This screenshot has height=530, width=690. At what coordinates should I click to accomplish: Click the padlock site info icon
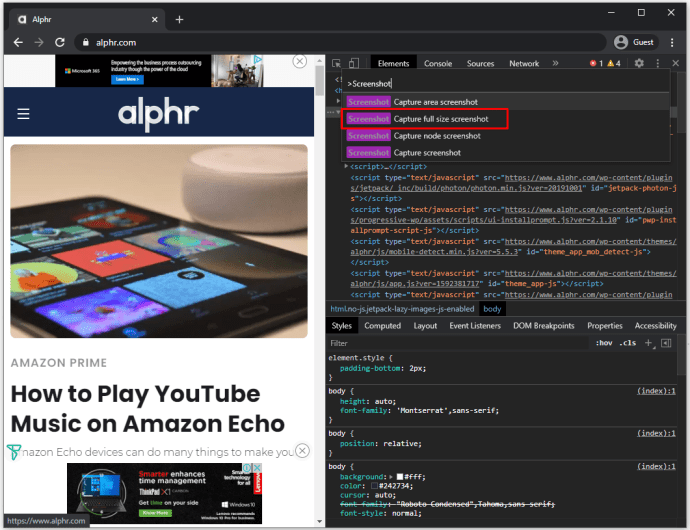[x=86, y=42]
